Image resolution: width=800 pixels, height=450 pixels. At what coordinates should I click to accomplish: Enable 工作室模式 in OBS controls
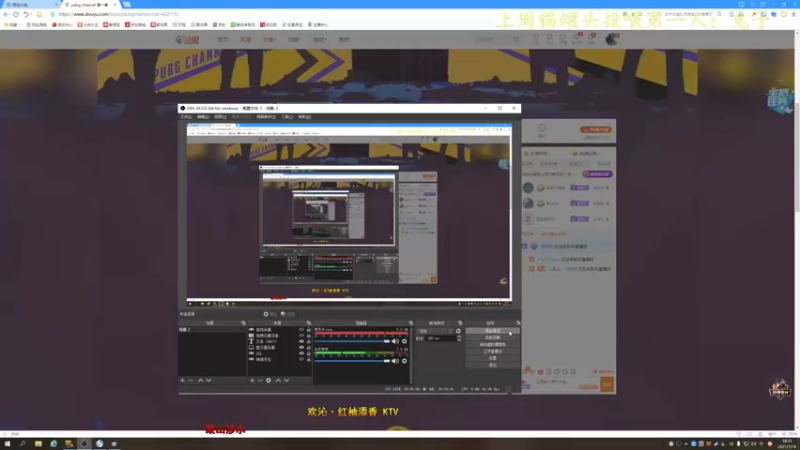point(492,352)
